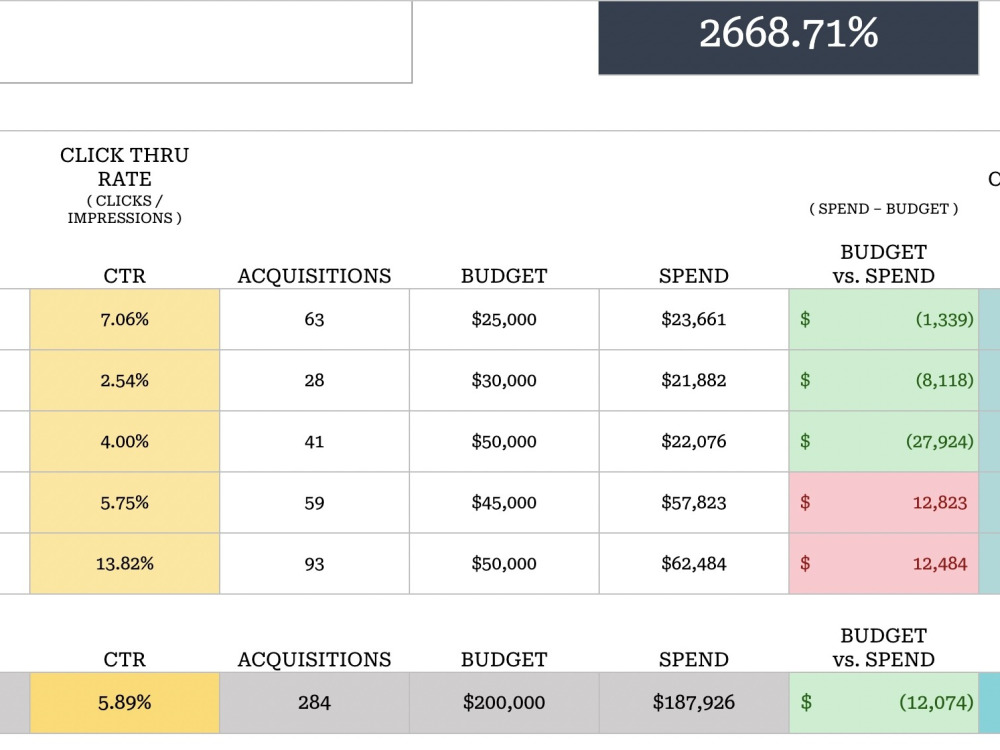Select the acquisitions cell showing 93
The image size is (1000, 750).
[314, 564]
